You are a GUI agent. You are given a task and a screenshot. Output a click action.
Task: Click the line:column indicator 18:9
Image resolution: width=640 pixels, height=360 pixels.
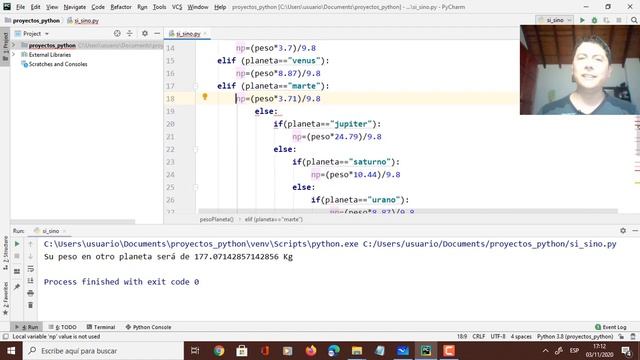(x=462, y=337)
